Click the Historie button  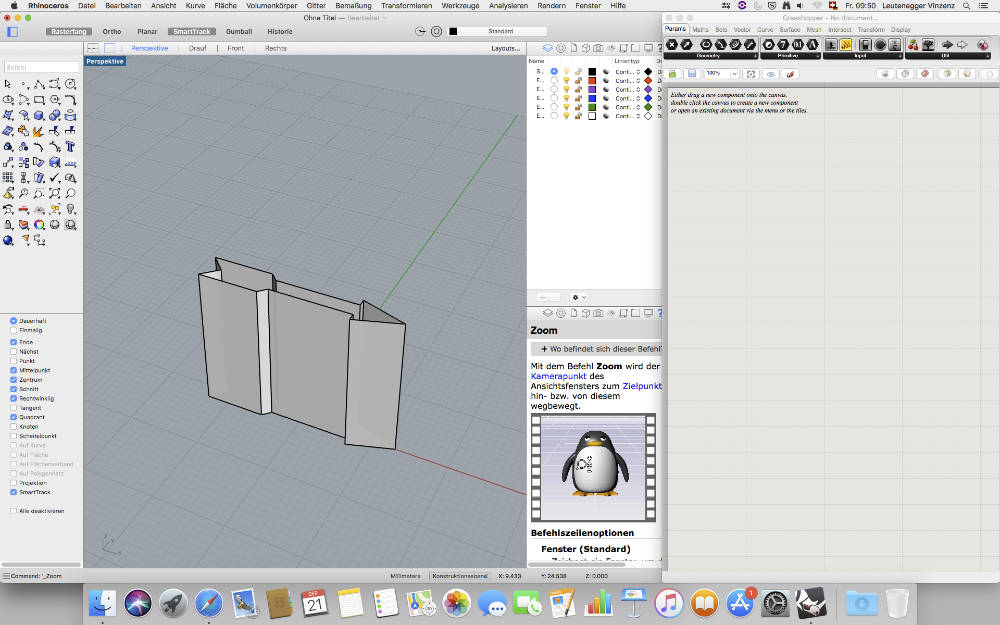point(279,31)
